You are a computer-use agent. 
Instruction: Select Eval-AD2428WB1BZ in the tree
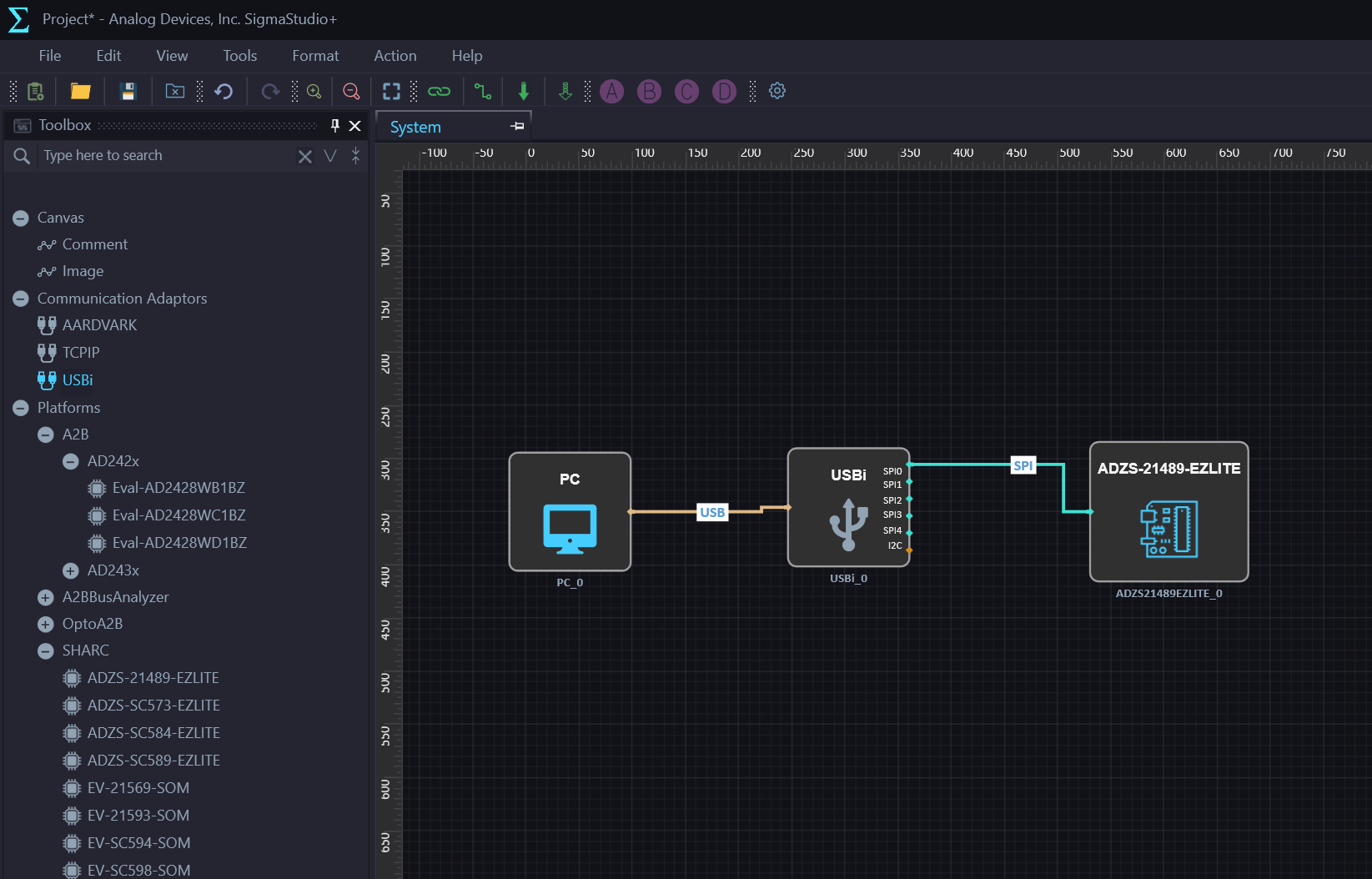(166, 488)
